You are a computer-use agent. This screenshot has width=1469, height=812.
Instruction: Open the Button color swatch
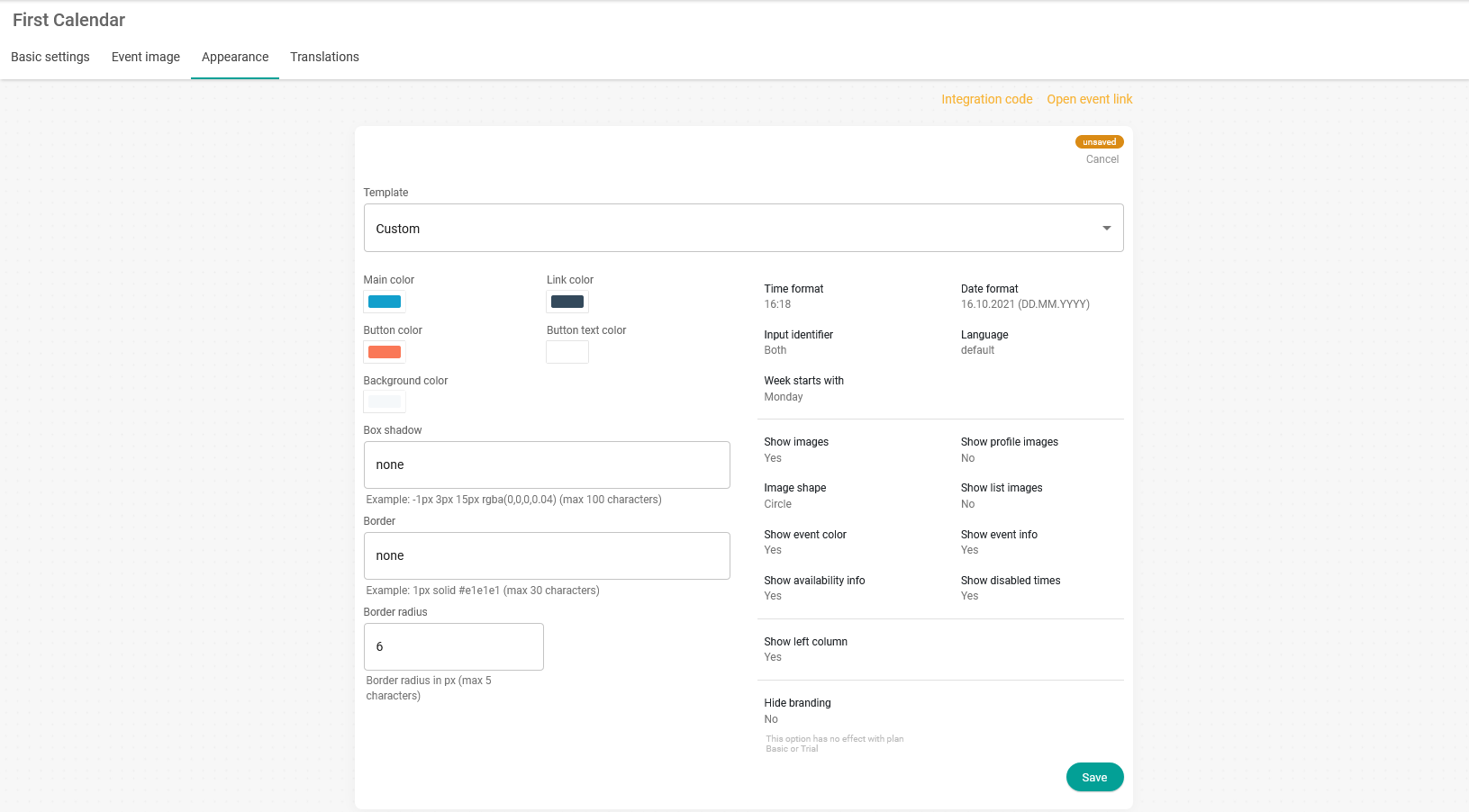(x=385, y=352)
